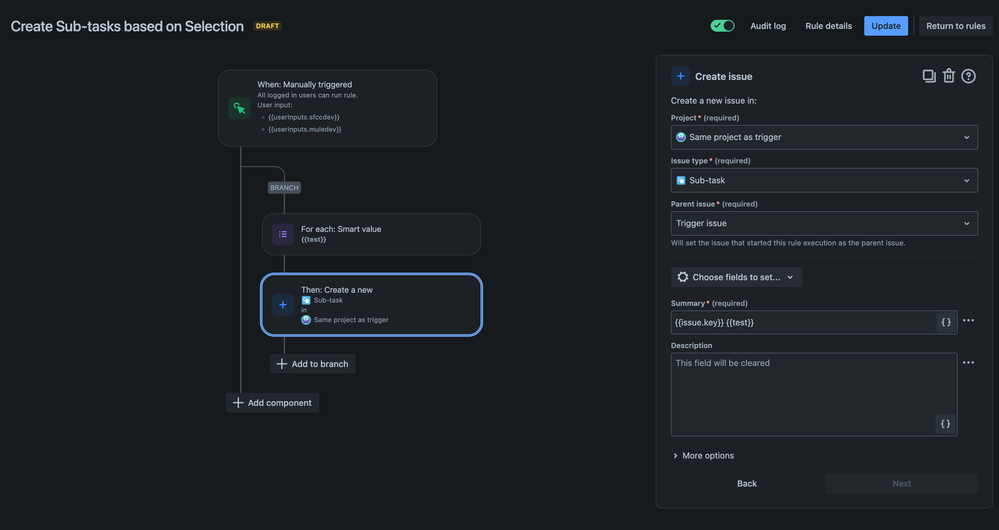Click the Update button
The width and height of the screenshot is (999, 530).
(885, 26)
